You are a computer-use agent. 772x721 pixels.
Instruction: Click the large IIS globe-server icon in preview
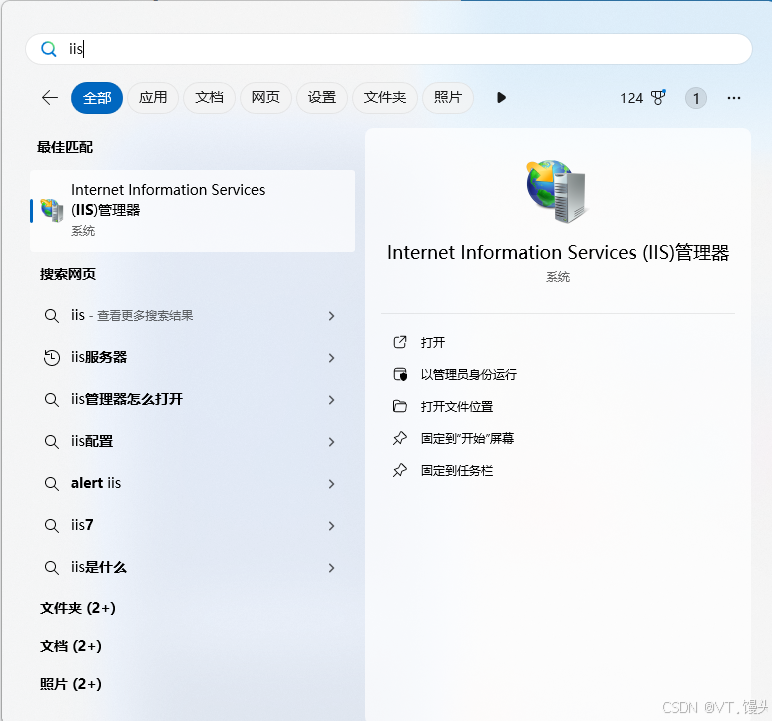[x=557, y=191]
